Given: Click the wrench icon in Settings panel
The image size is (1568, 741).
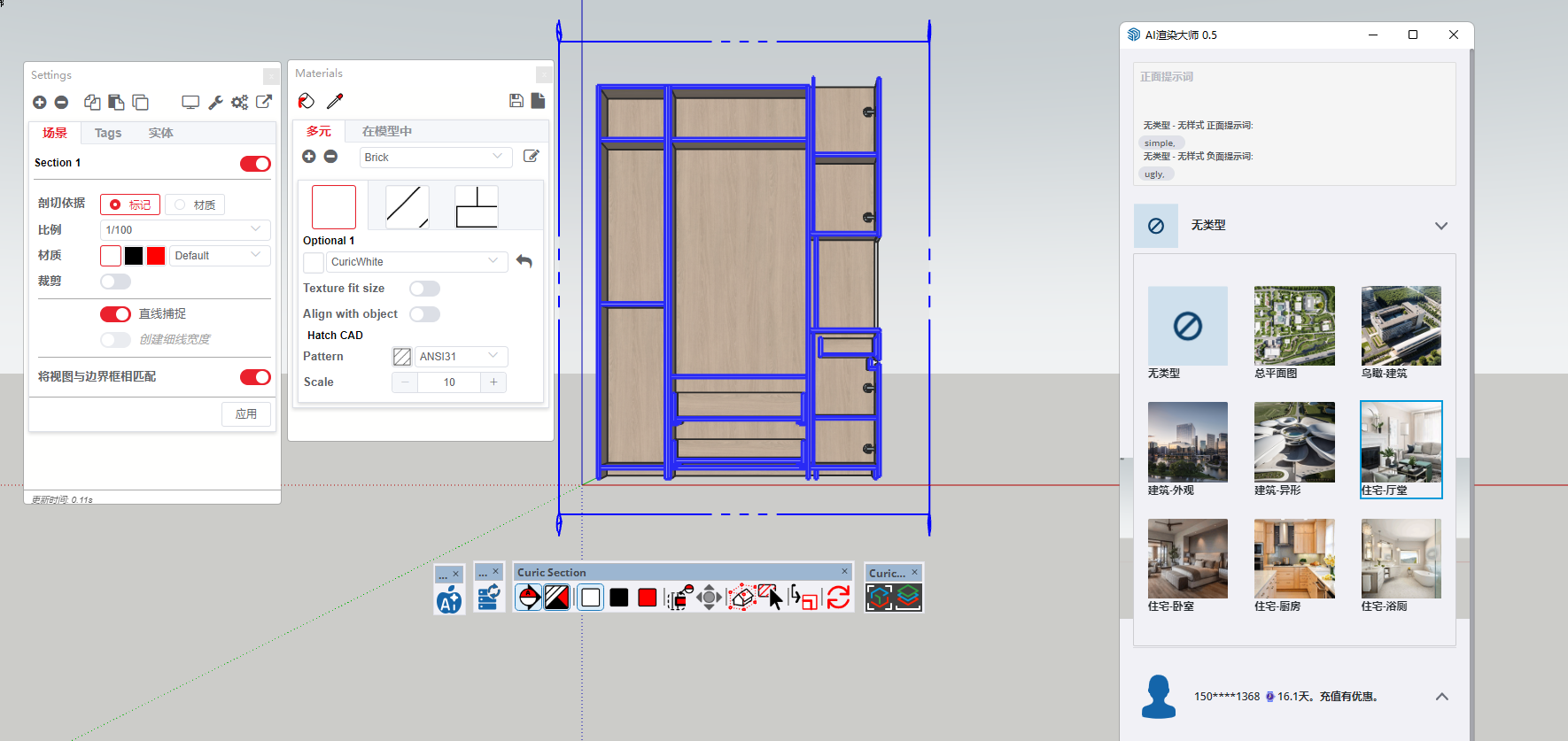Looking at the screenshot, I should click(215, 103).
